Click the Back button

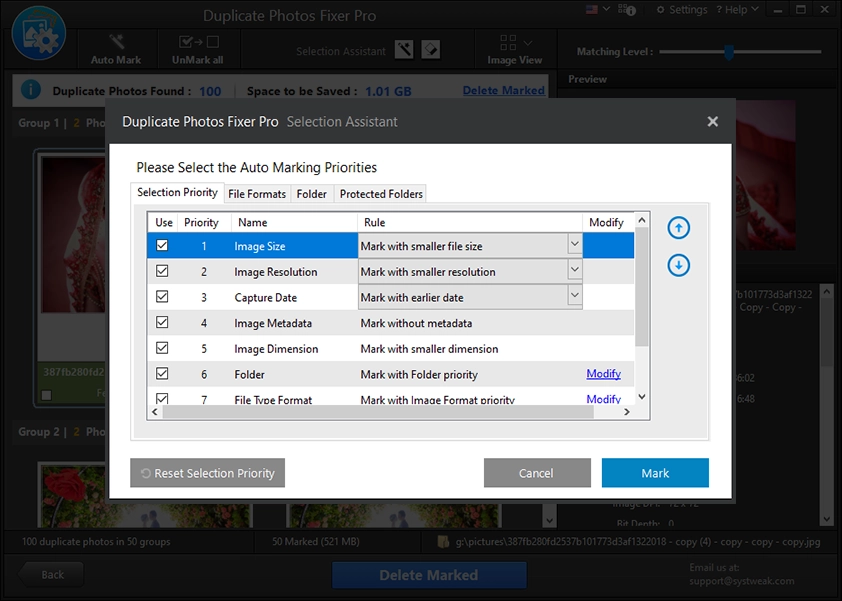tap(52, 575)
